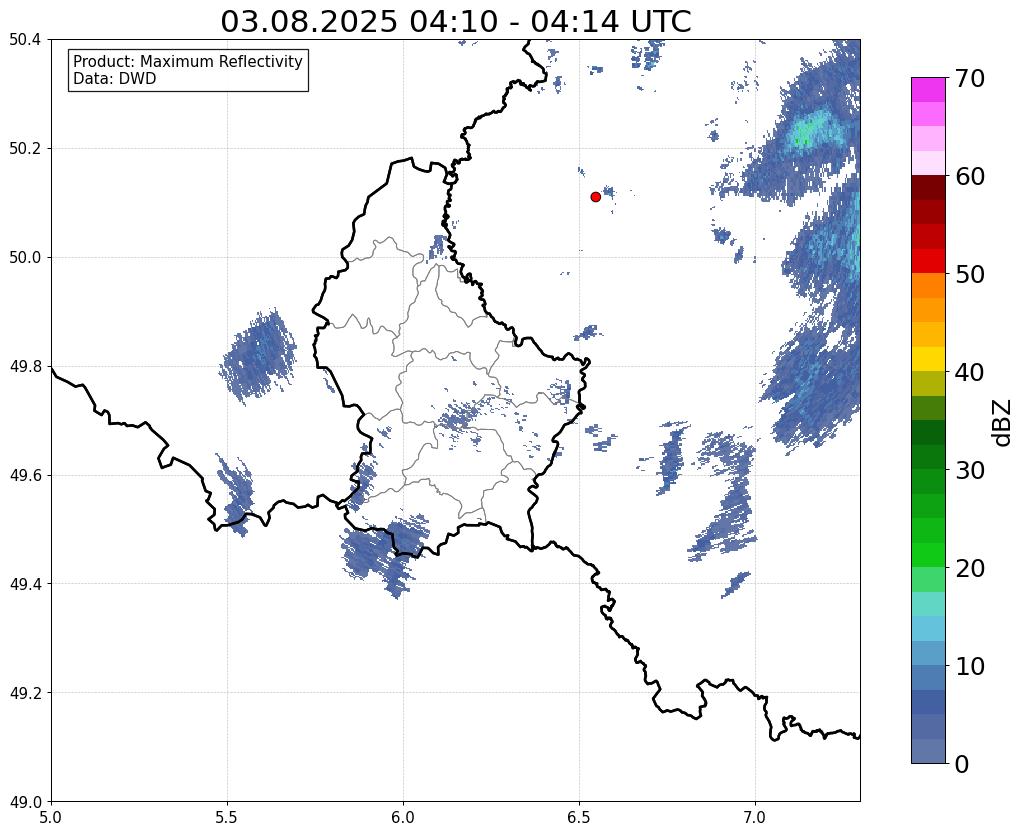This screenshot has height=834, width=1023.
Task: Click the 10 colorbar tick label
Action: coord(970,666)
